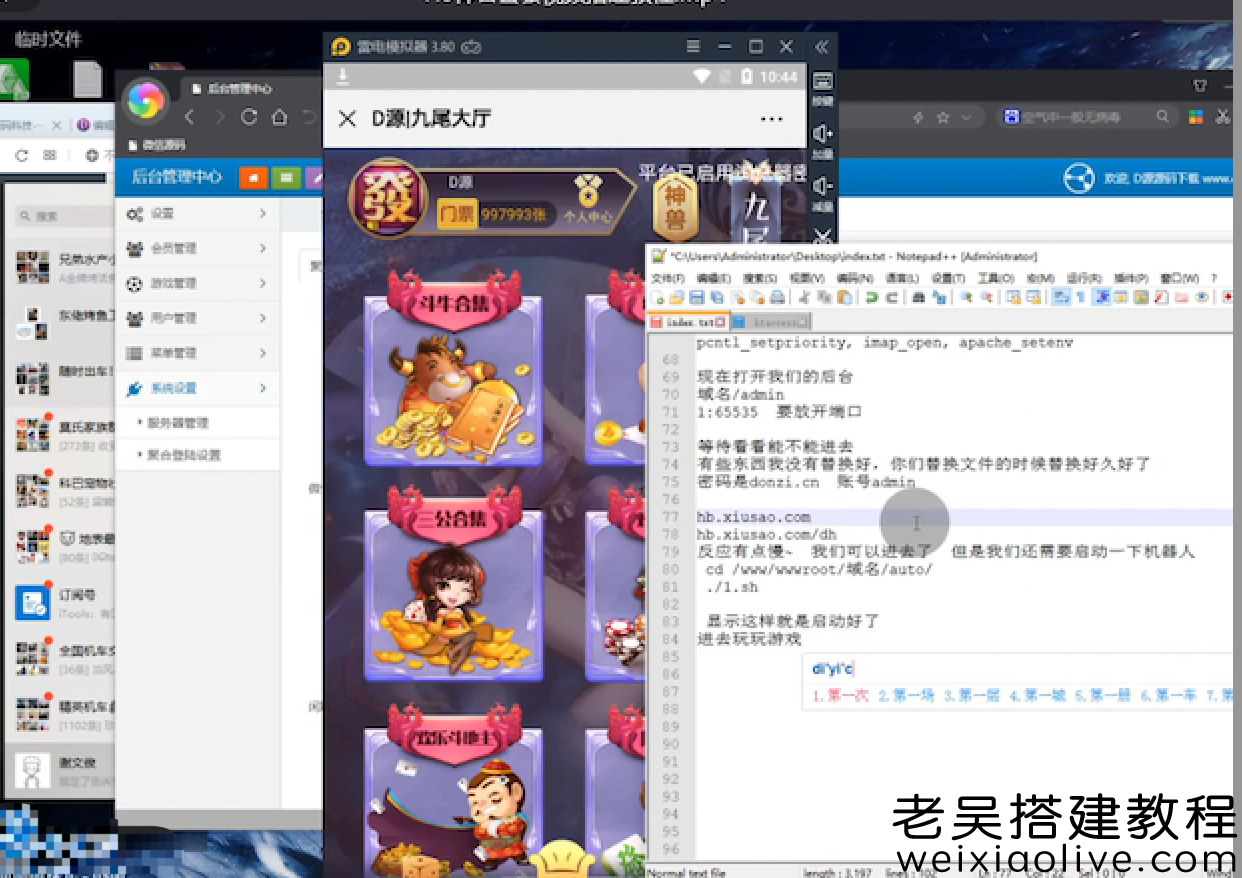Select candidate 第一次 in input method bar

[x=840, y=695]
